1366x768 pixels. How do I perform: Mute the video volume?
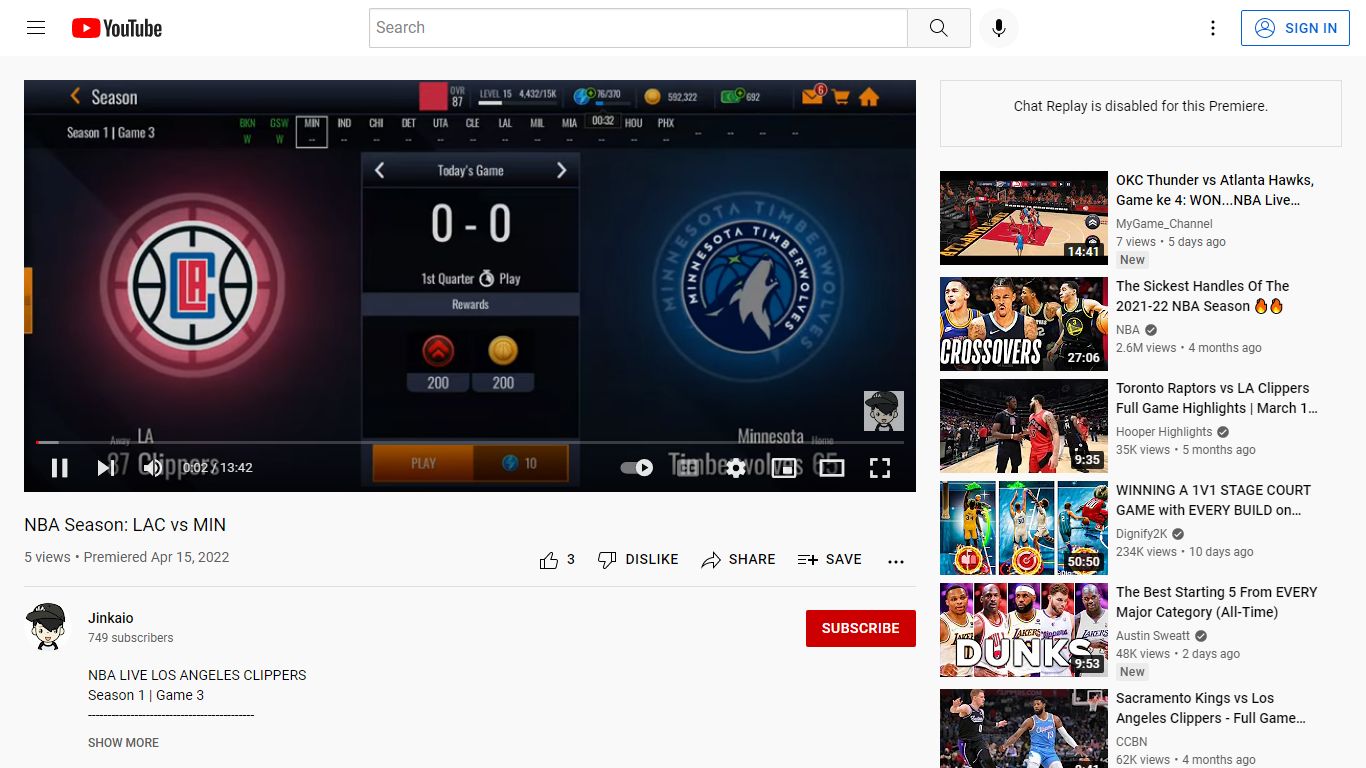coord(152,467)
